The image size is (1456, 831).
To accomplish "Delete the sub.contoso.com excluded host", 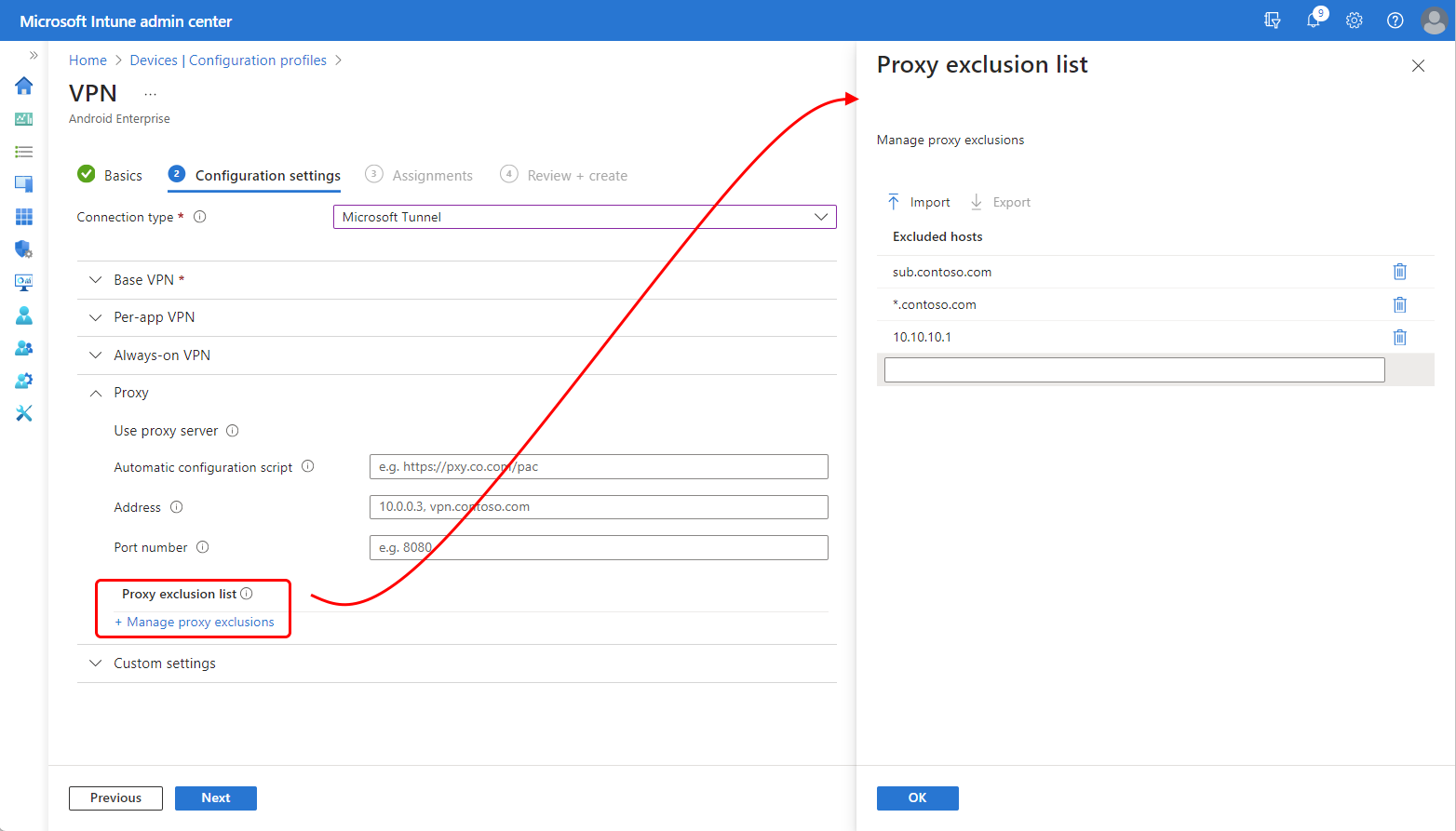I will tap(1399, 272).
